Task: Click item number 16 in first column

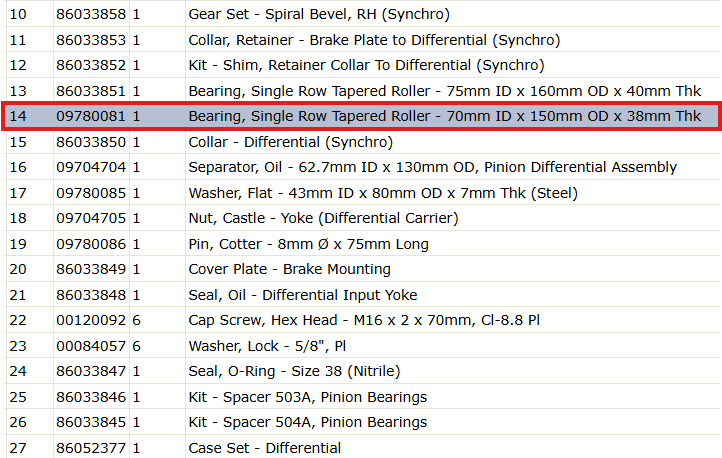Action: pyautogui.click(x=18, y=167)
